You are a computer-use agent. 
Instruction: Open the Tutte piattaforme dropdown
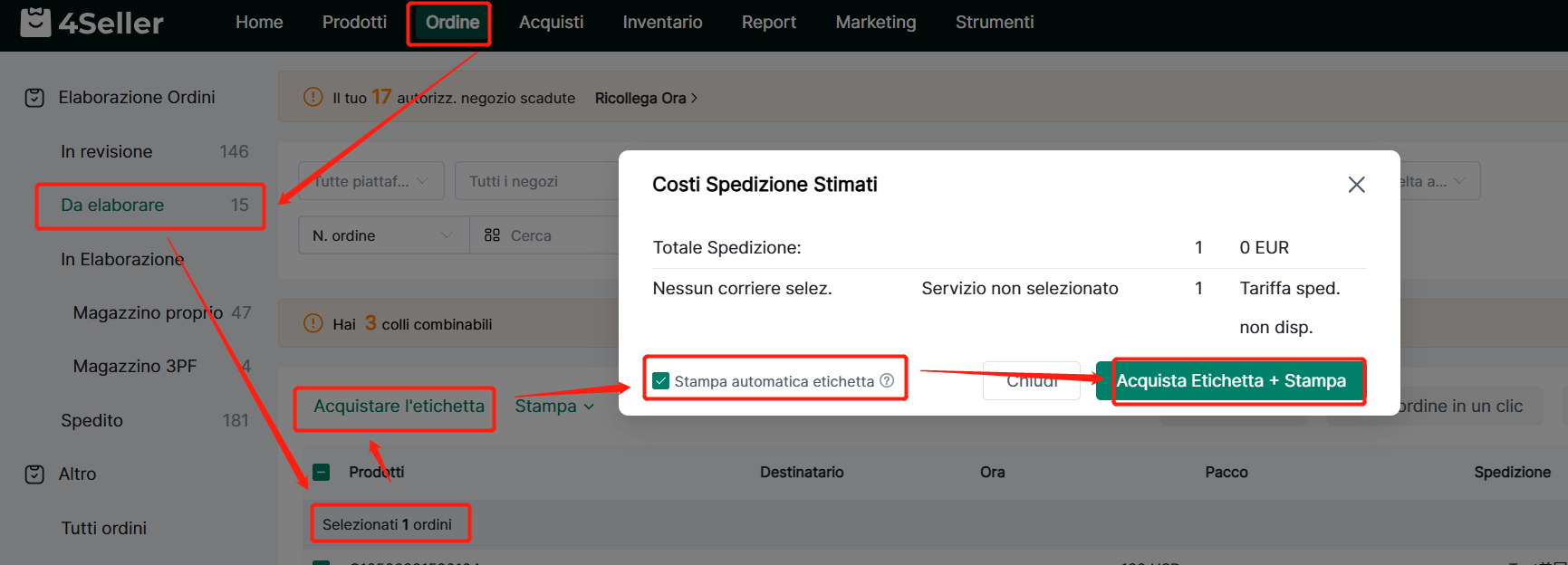pyautogui.click(x=370, y=181)
